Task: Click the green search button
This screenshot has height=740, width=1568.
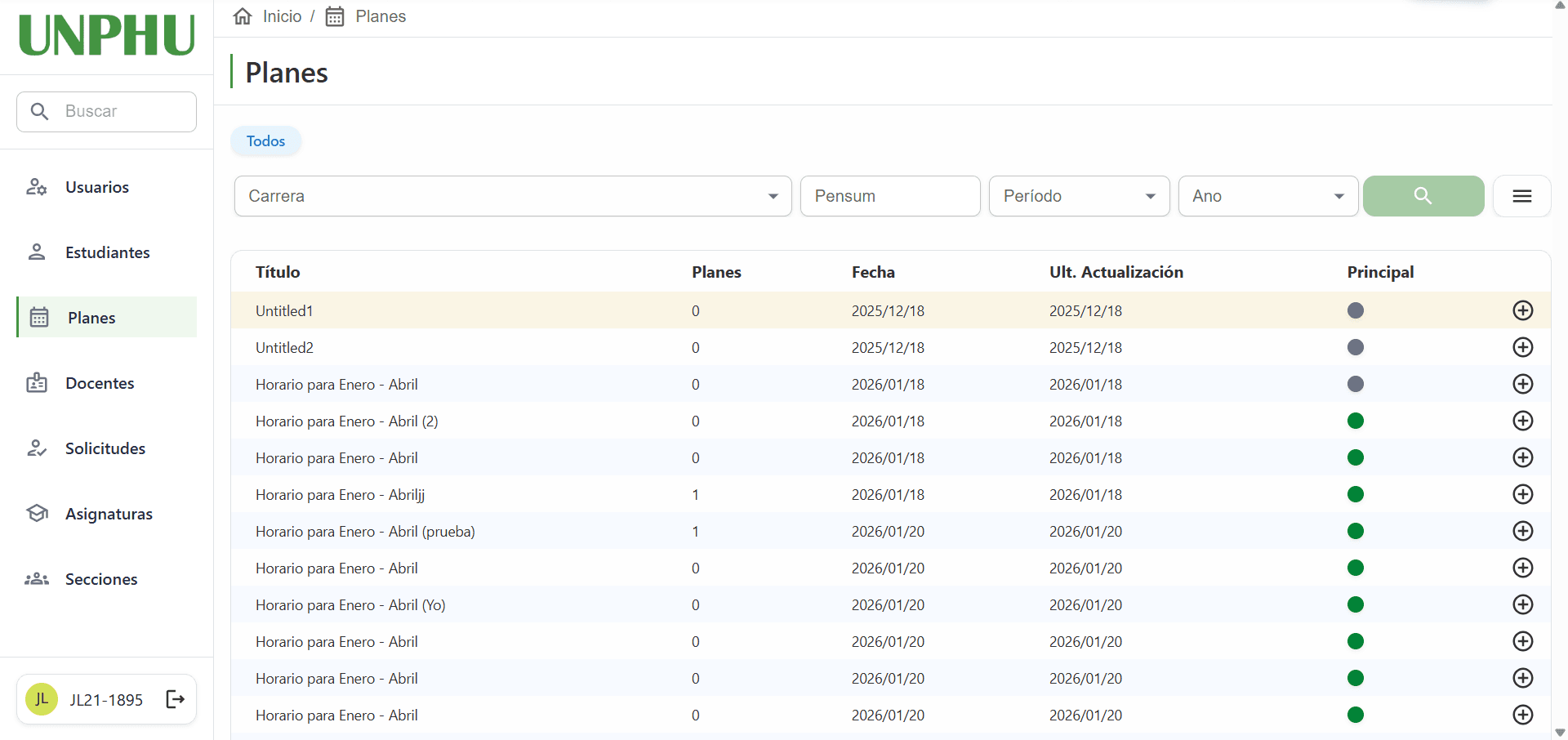Action: [1423, 196]
